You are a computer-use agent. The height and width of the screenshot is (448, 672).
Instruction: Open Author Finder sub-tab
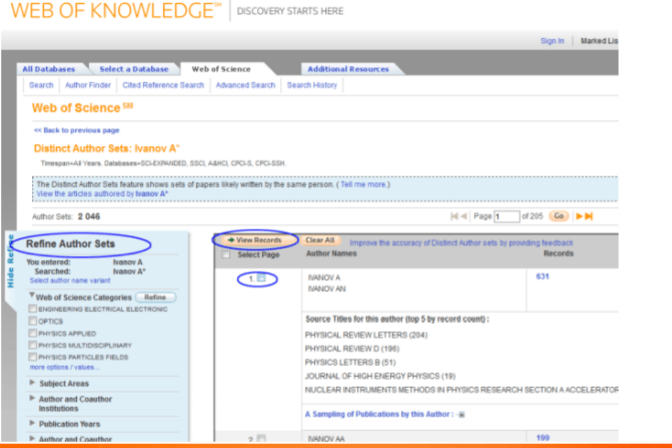pyautogui.click(x=88, y=85)
